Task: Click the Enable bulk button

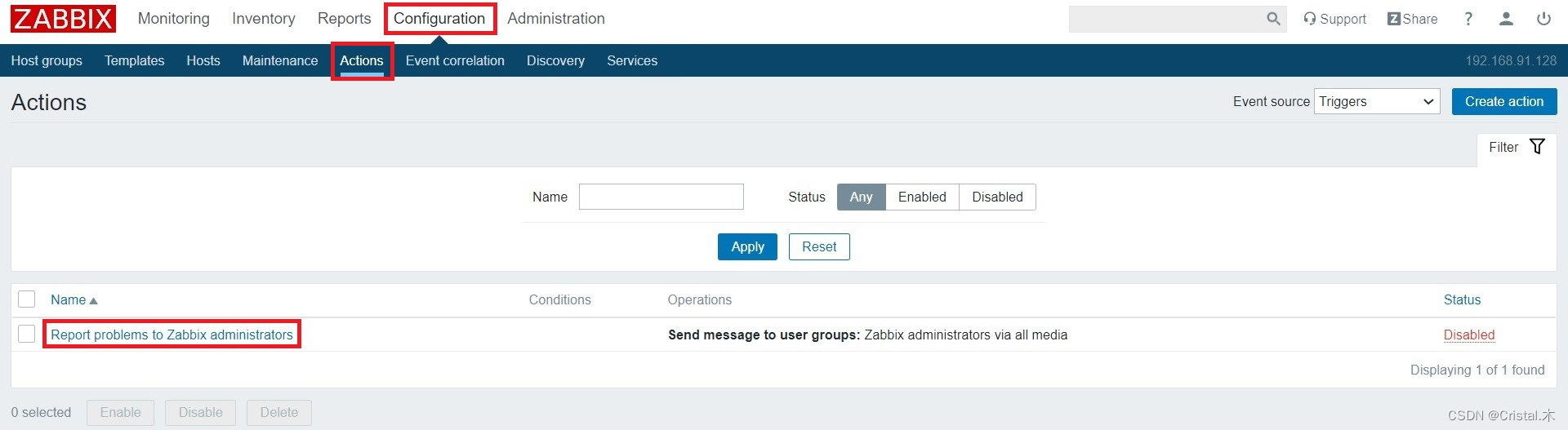Action: click(x=120, y=413)
